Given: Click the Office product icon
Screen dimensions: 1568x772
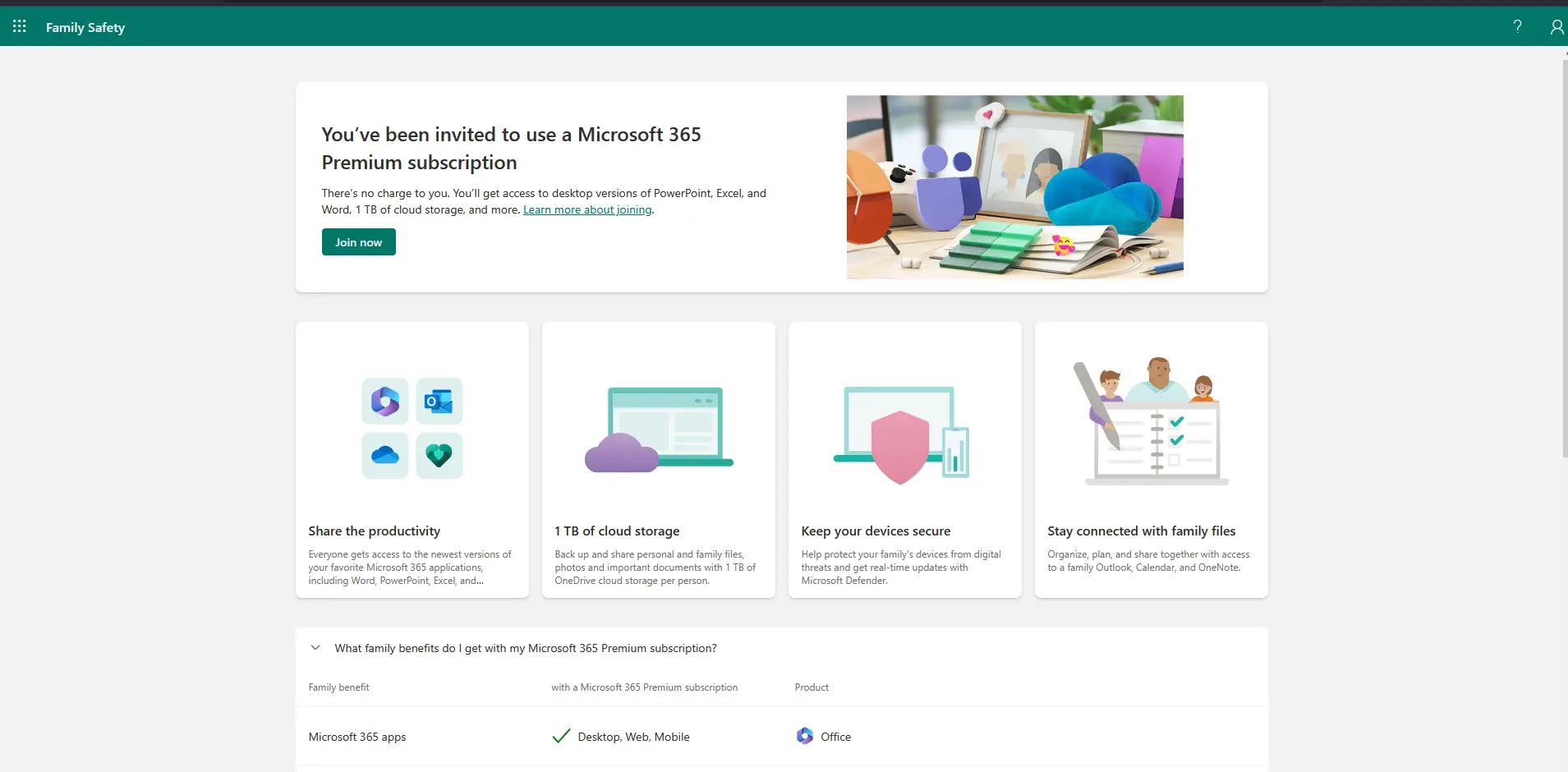Looking at the screenshot, I should pyautogui.click(x=805, y=736).
